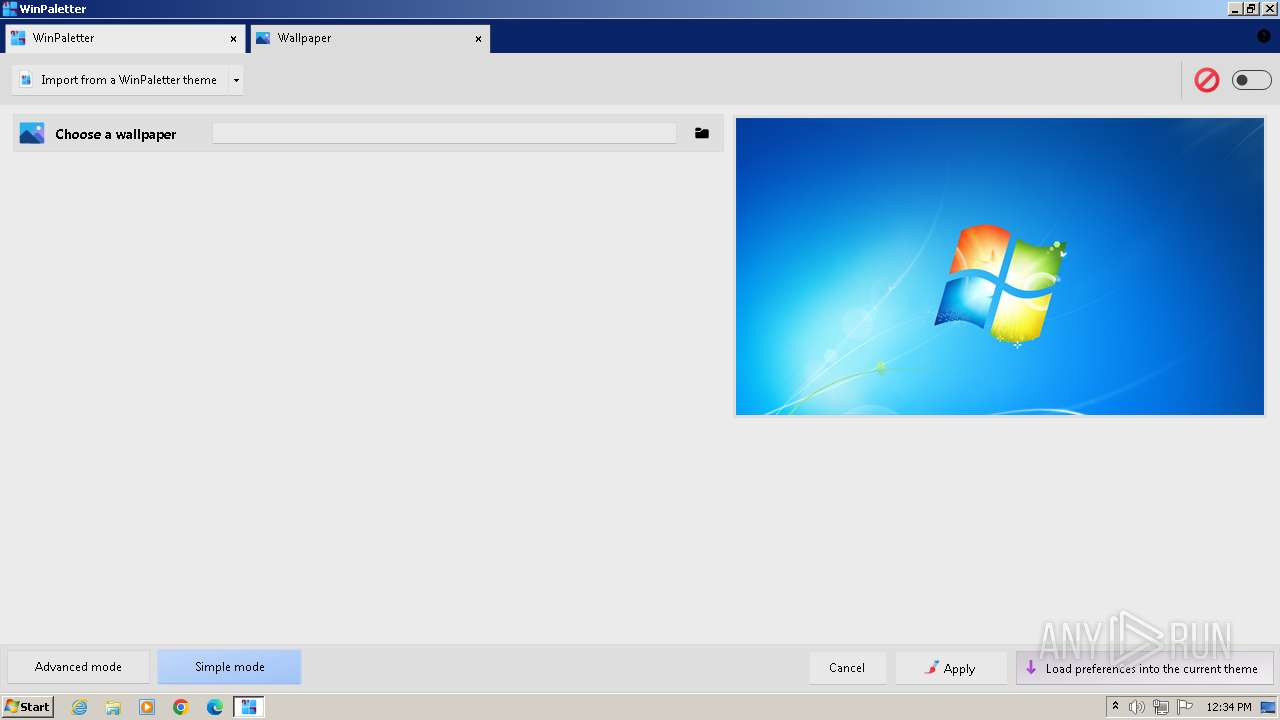This screenshot has height=720, width=1280.
Task: Click the Show desktop tray icon
Action: coord(1268,707)
